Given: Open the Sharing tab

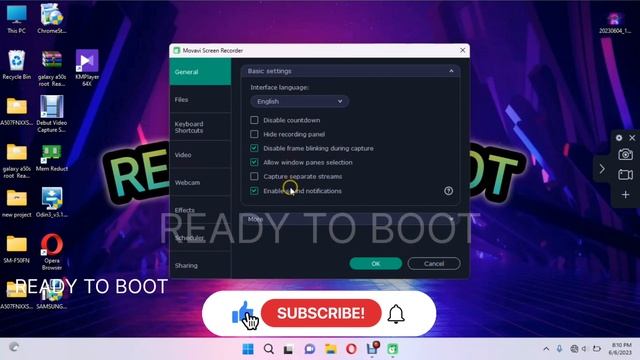Looking at the screenshot, I should pyautogui.click(x=200, y=265).
